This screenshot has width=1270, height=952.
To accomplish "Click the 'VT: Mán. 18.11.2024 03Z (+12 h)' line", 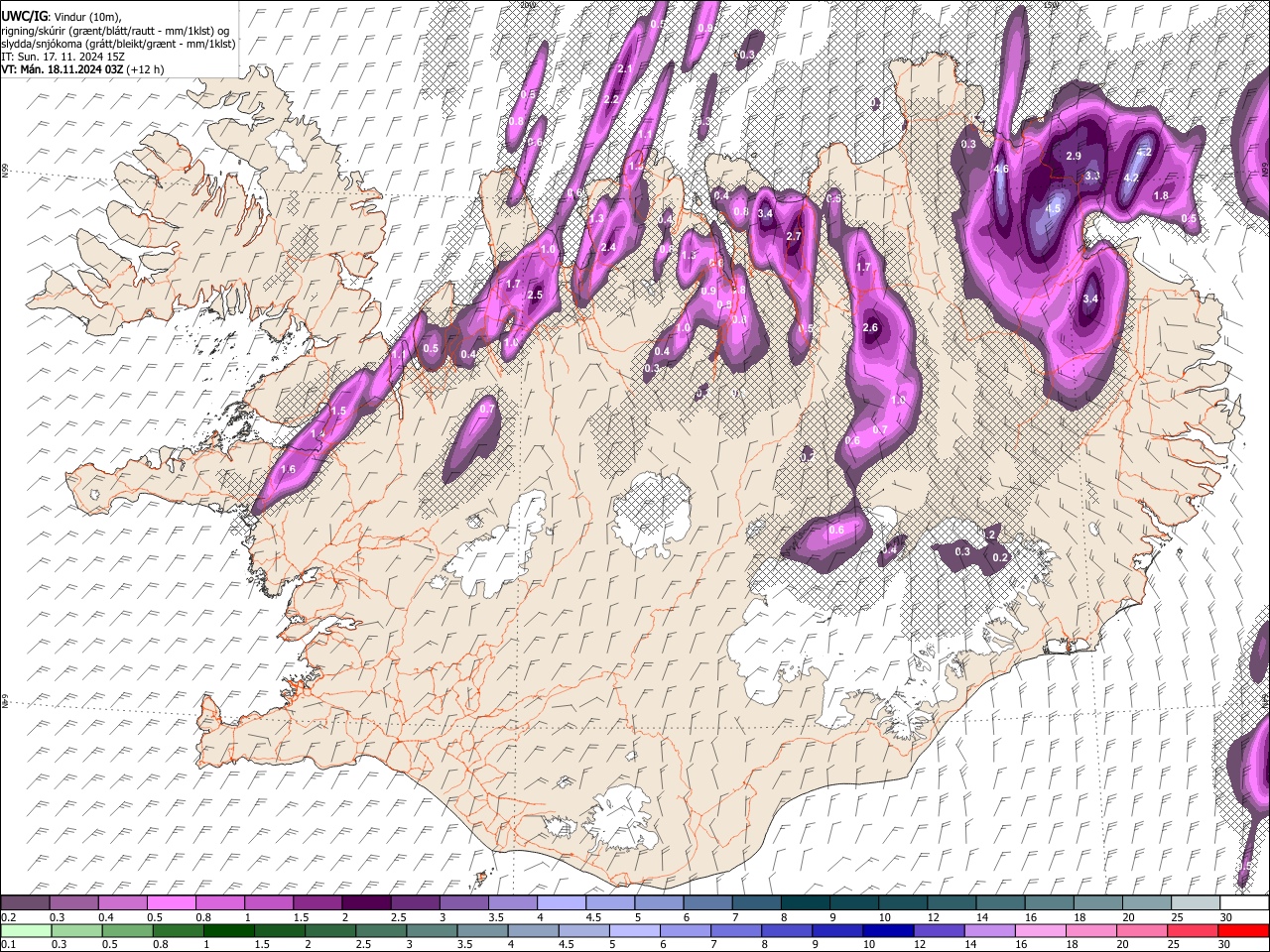I will click(83, 69).
